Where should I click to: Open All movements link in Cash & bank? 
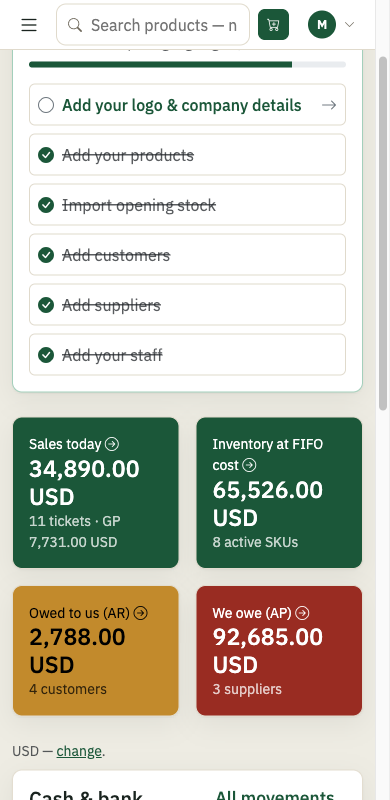[x=274, y=795]
